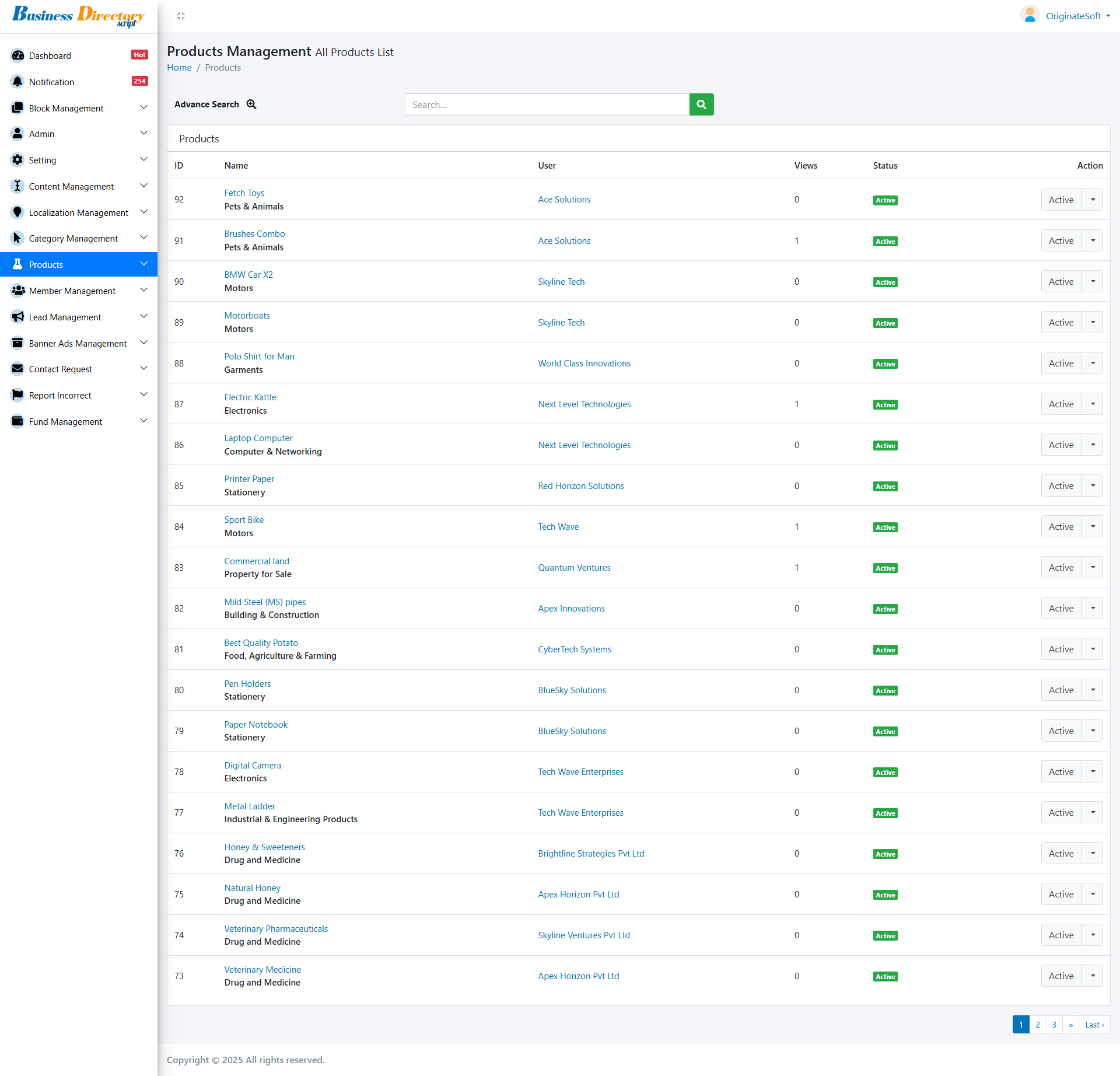Click the green search magnifier button
The width and height of the screenshot is (1120, 1076).
(701, 104)
